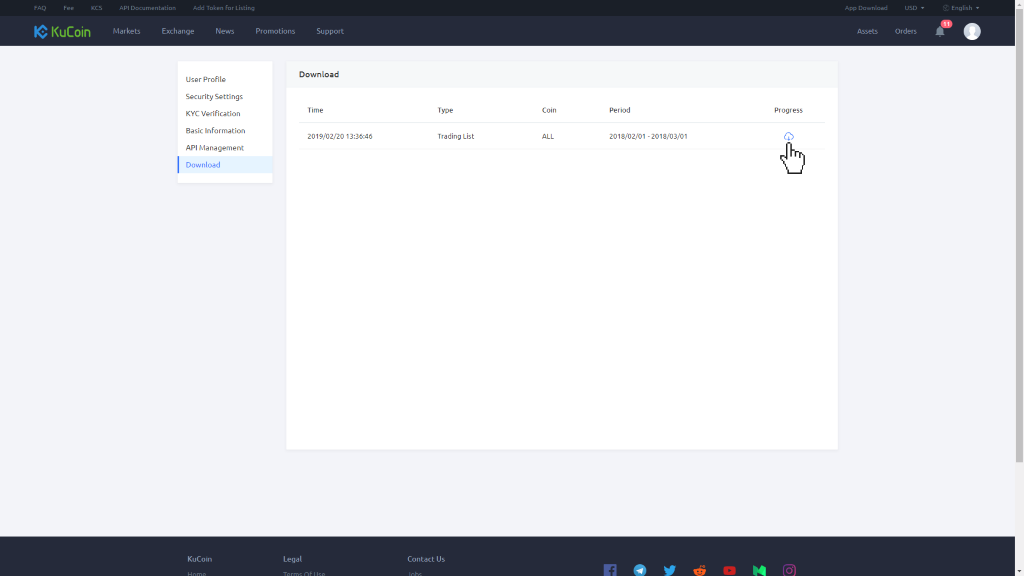The height and width of the screenshot is (576, 1024).
Task: Open the Twitter social icon
Action: tap(670, 570)
